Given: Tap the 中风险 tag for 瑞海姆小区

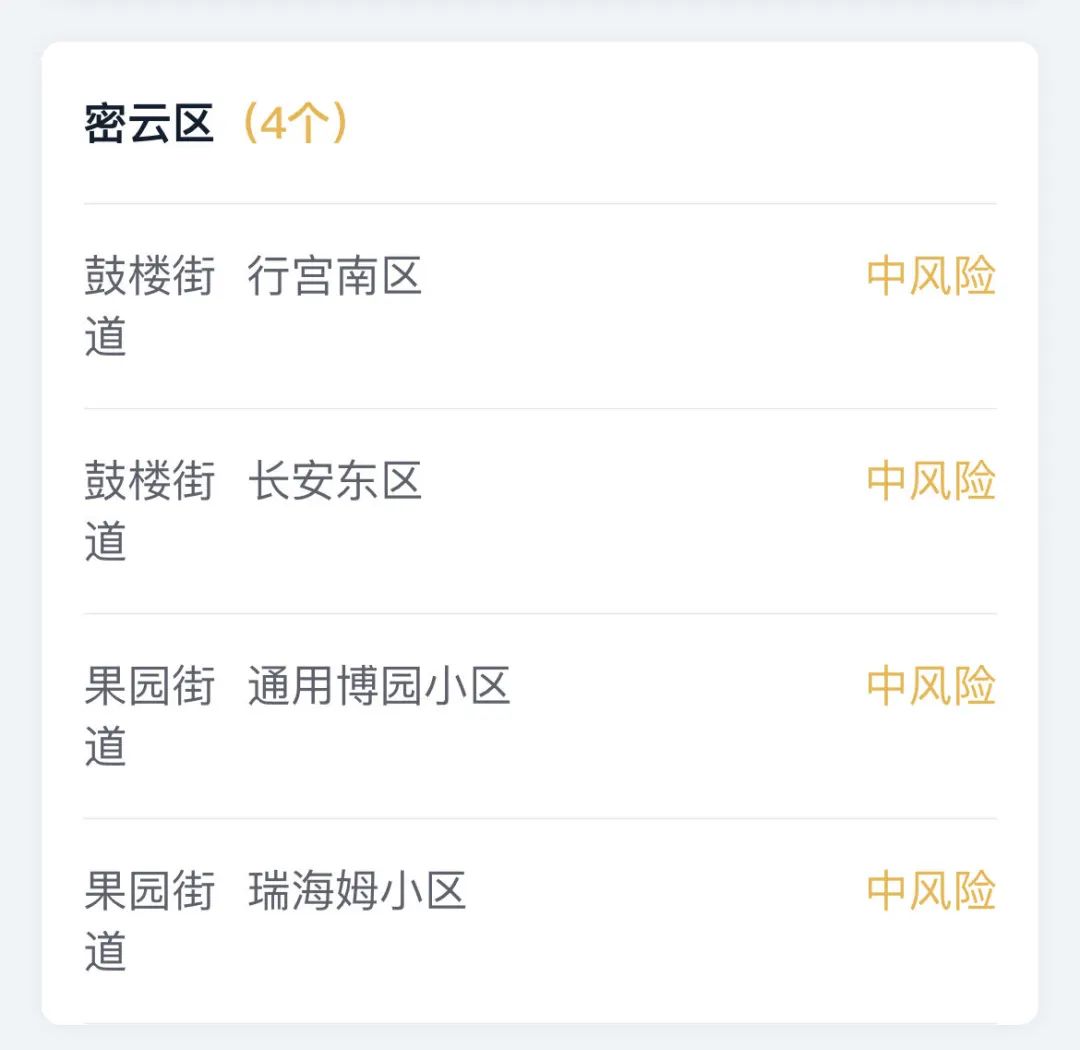Looking at the screenshot, I should pyautogui.click(x=931, y=890).
